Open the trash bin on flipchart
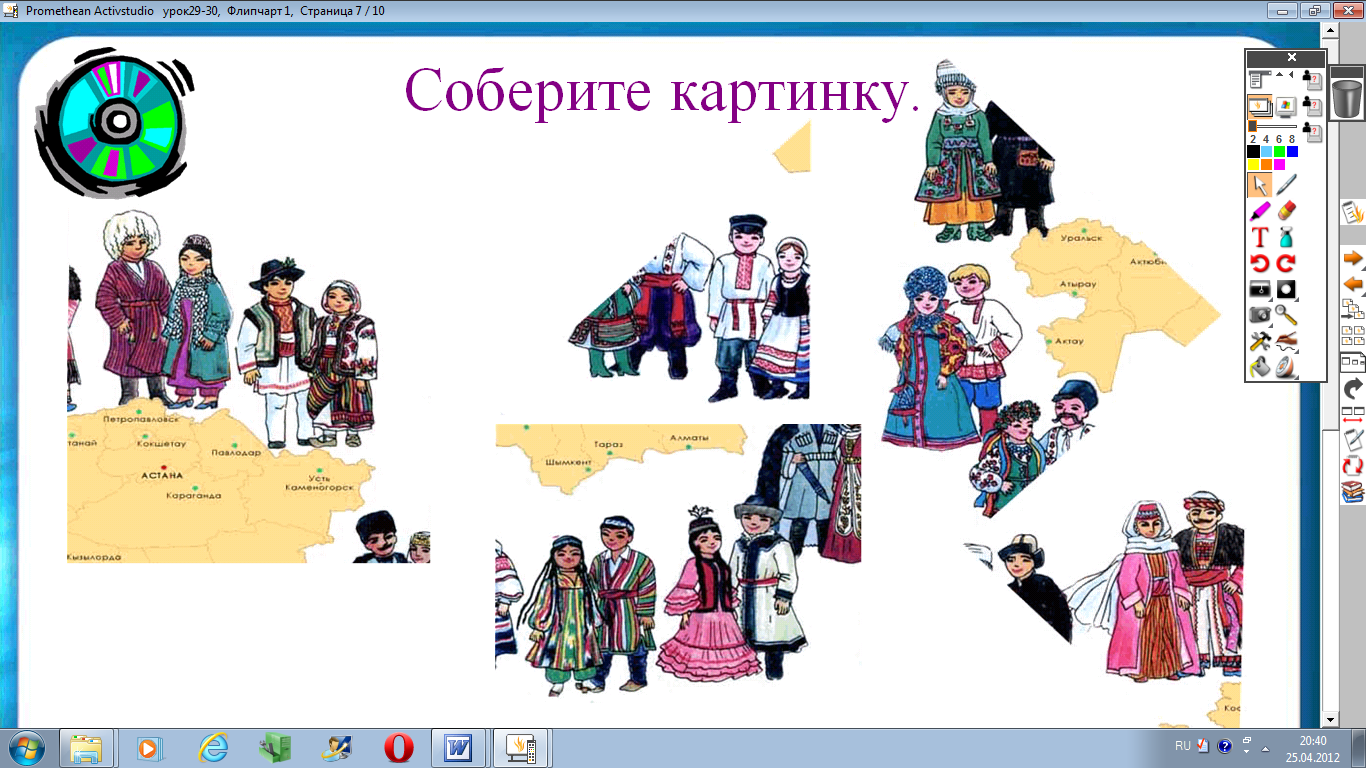The width and height of the screenshot is (1366, 768). coord(1347,97)
